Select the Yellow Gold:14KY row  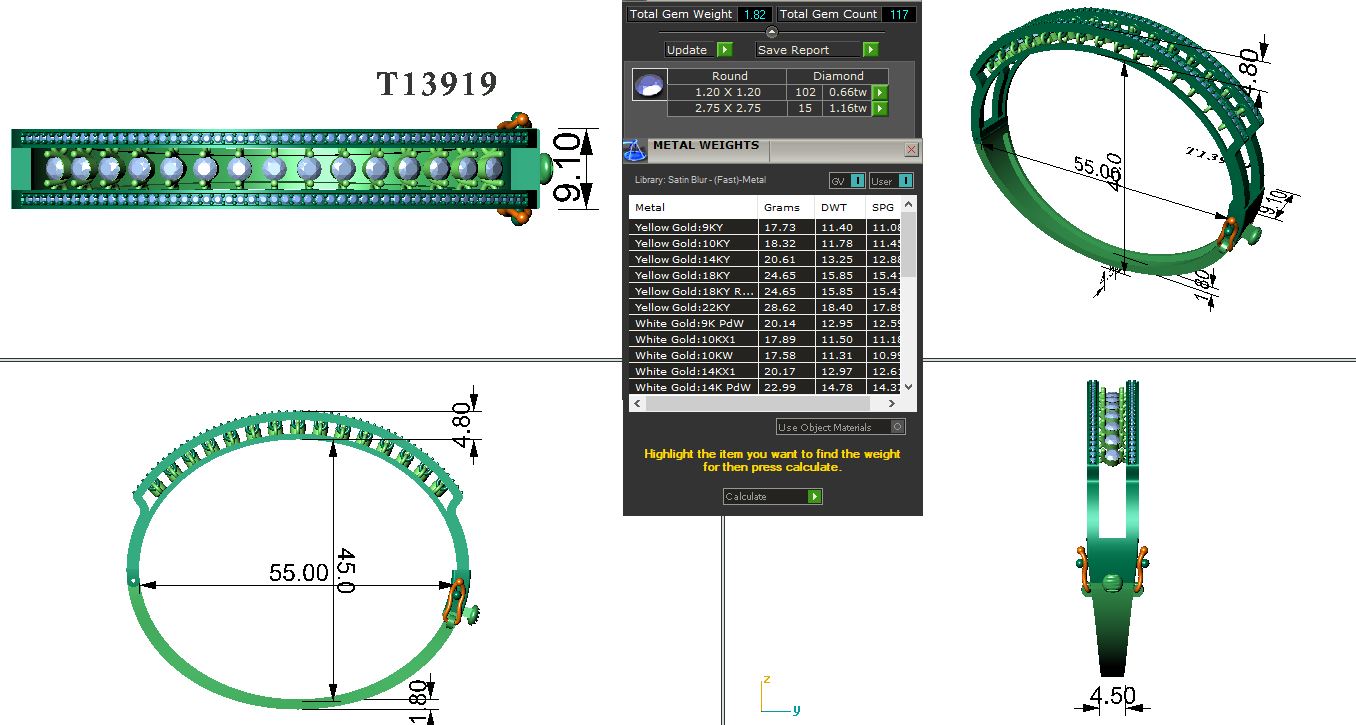[692, 259]
